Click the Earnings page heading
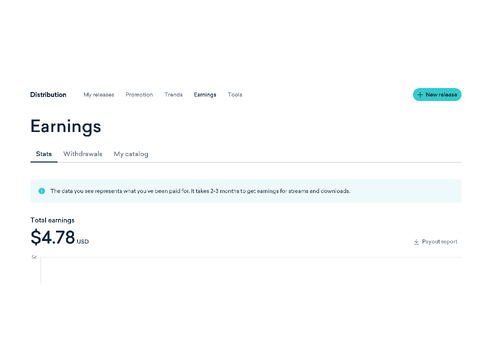The height and width of the screenshot is (360, 480). click(66, 127)
